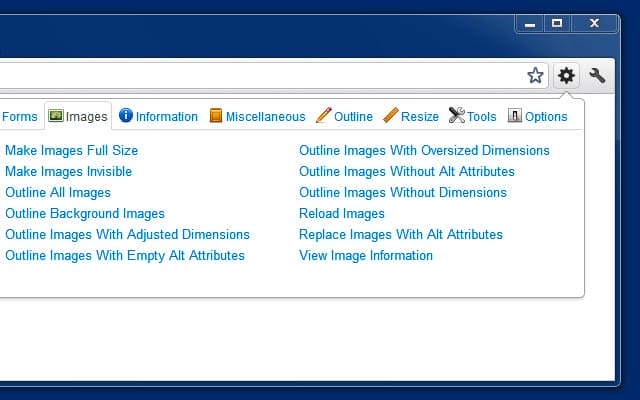The height and width of the screenshot is (400, 640).
Task: Open the Information tab
Action: coord(158,117)
